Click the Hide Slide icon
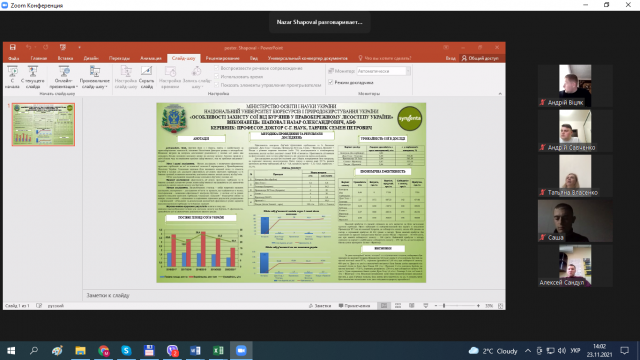Image resolution: width=640 pixels, height=360 pixels. [146, 71]
